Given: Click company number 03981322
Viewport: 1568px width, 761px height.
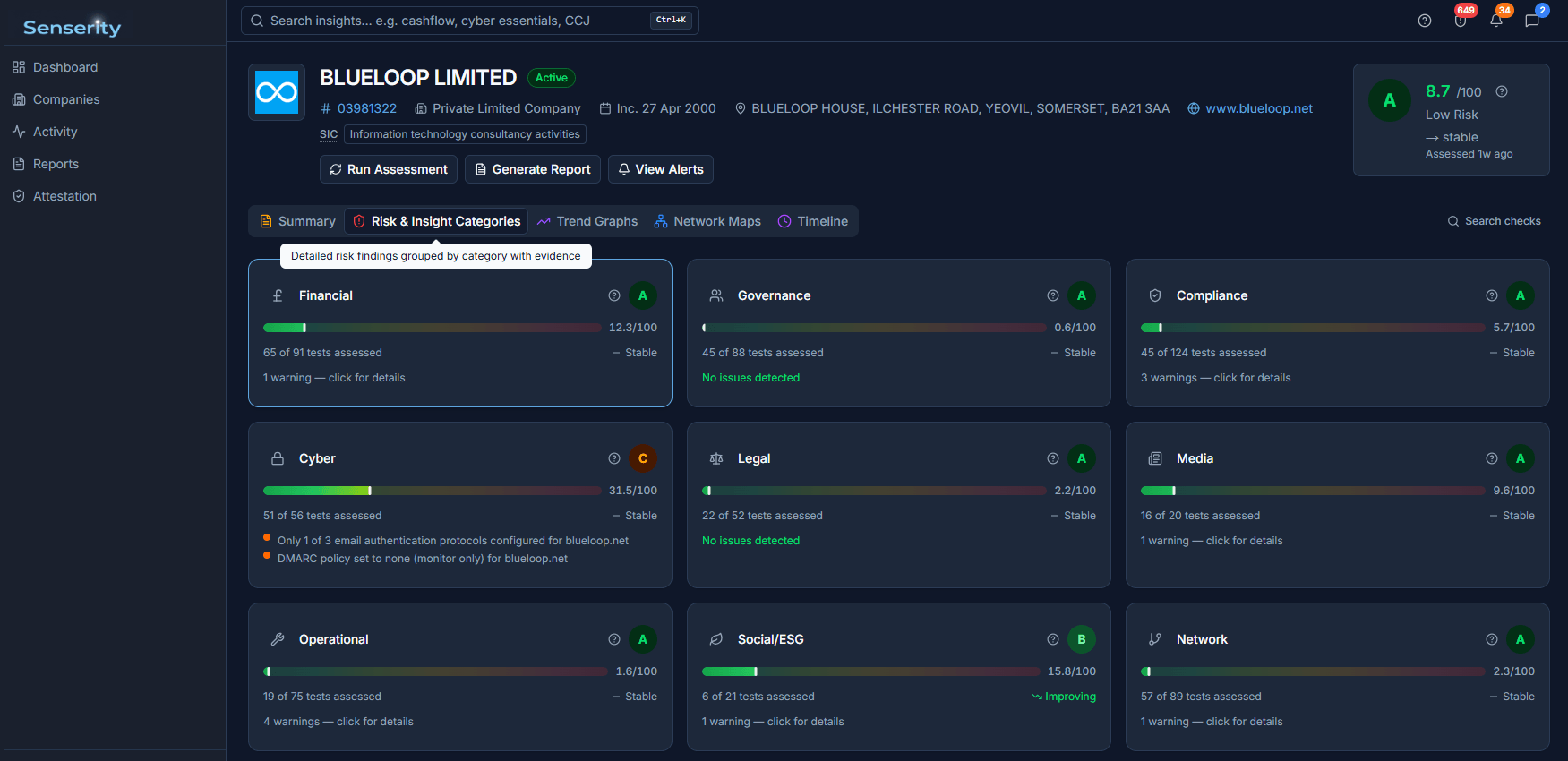Looking at the screenshot, I should click(x=366, y=108).
